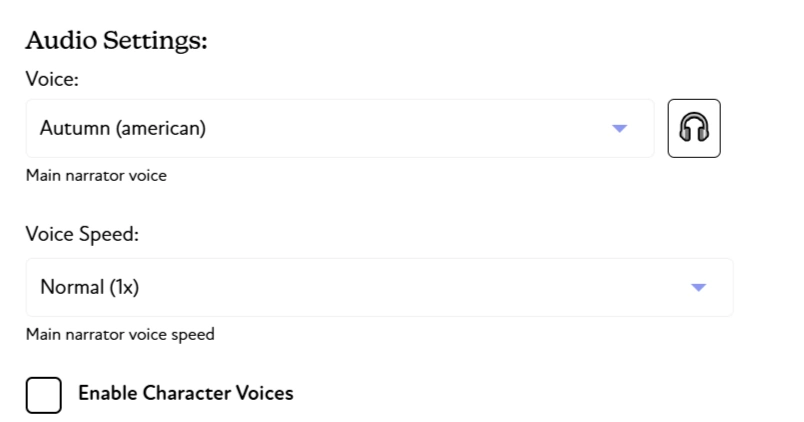Click the "Normal (1x)" speed value
The image size is (804, 422).
[x=89, y=287]
